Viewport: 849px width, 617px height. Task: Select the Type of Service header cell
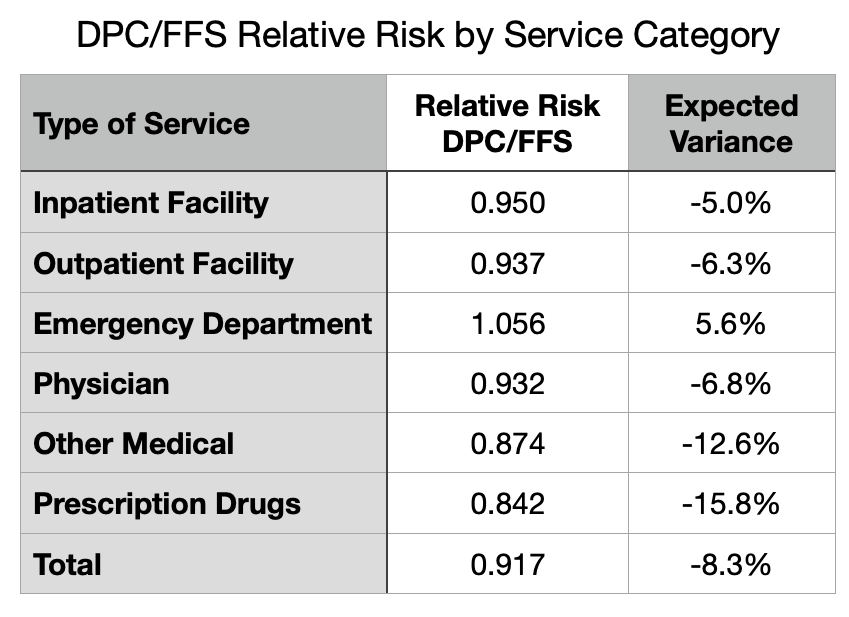pyautogui.click(x=141, y=124)
